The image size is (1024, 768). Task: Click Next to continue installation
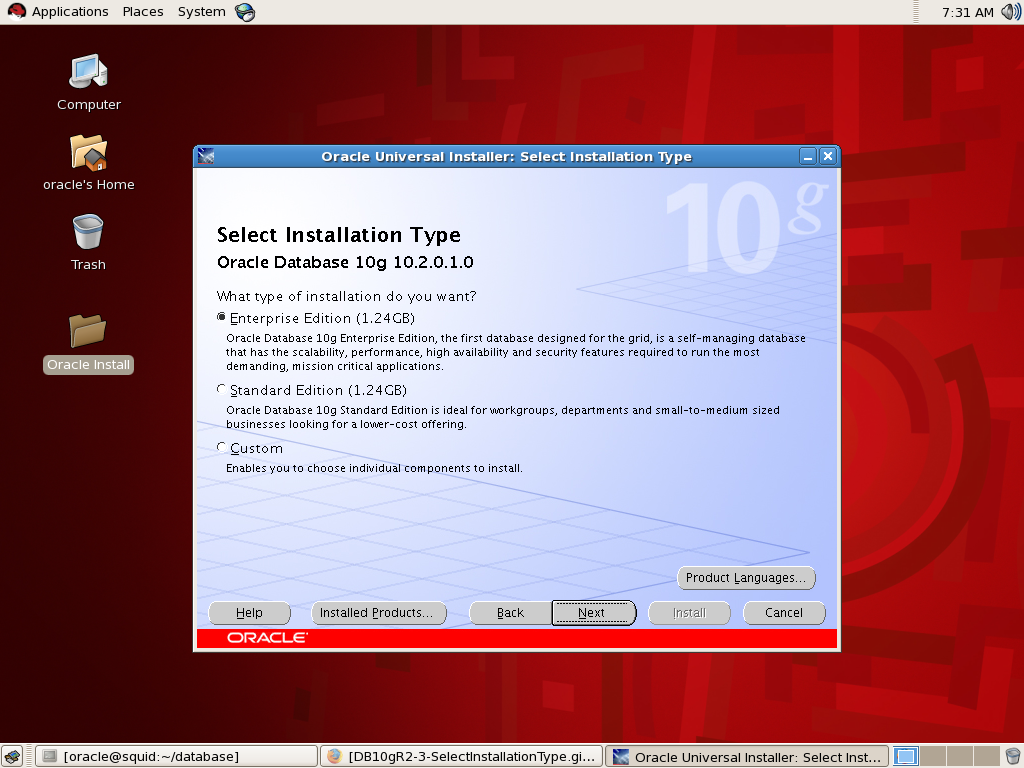coord(594,613)
